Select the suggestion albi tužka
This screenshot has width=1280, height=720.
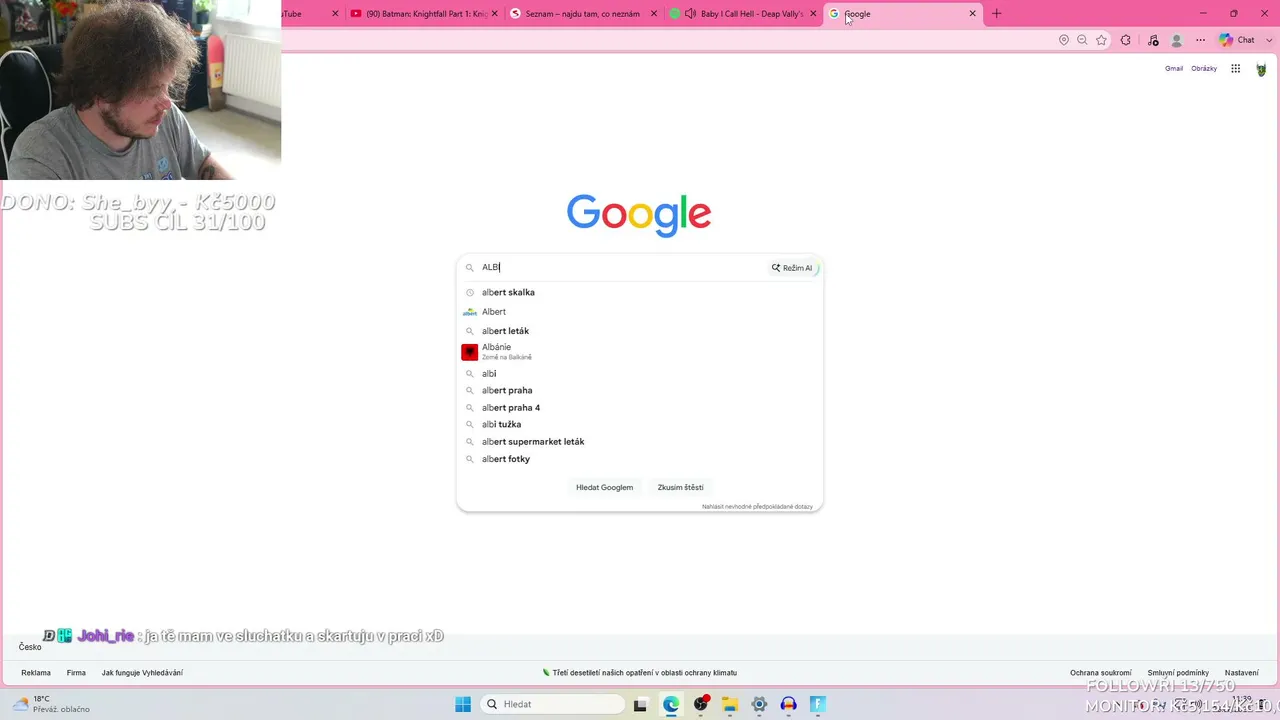(x=640, y=425)
